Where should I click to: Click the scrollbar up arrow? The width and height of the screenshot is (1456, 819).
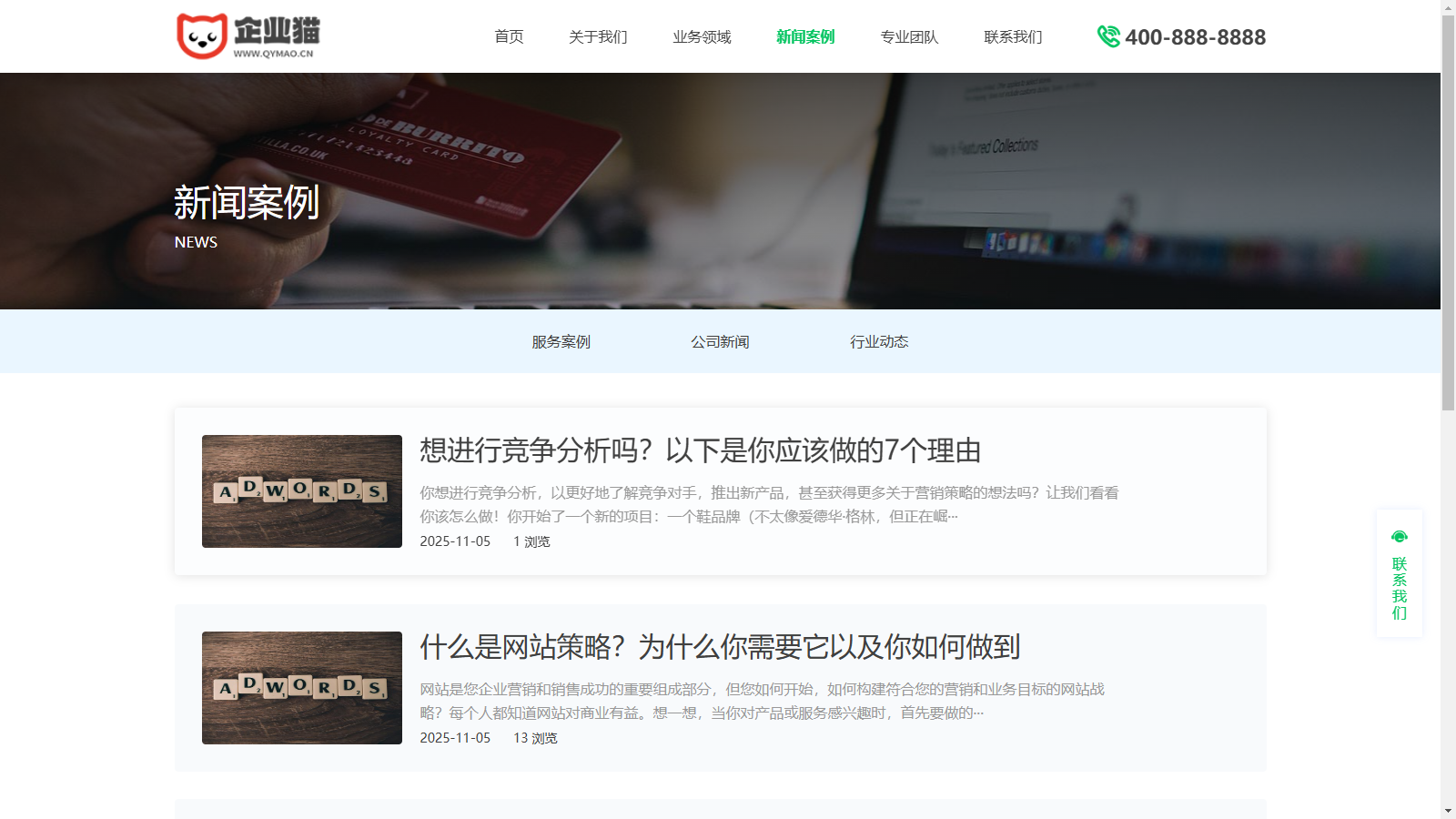(1448, 7)
